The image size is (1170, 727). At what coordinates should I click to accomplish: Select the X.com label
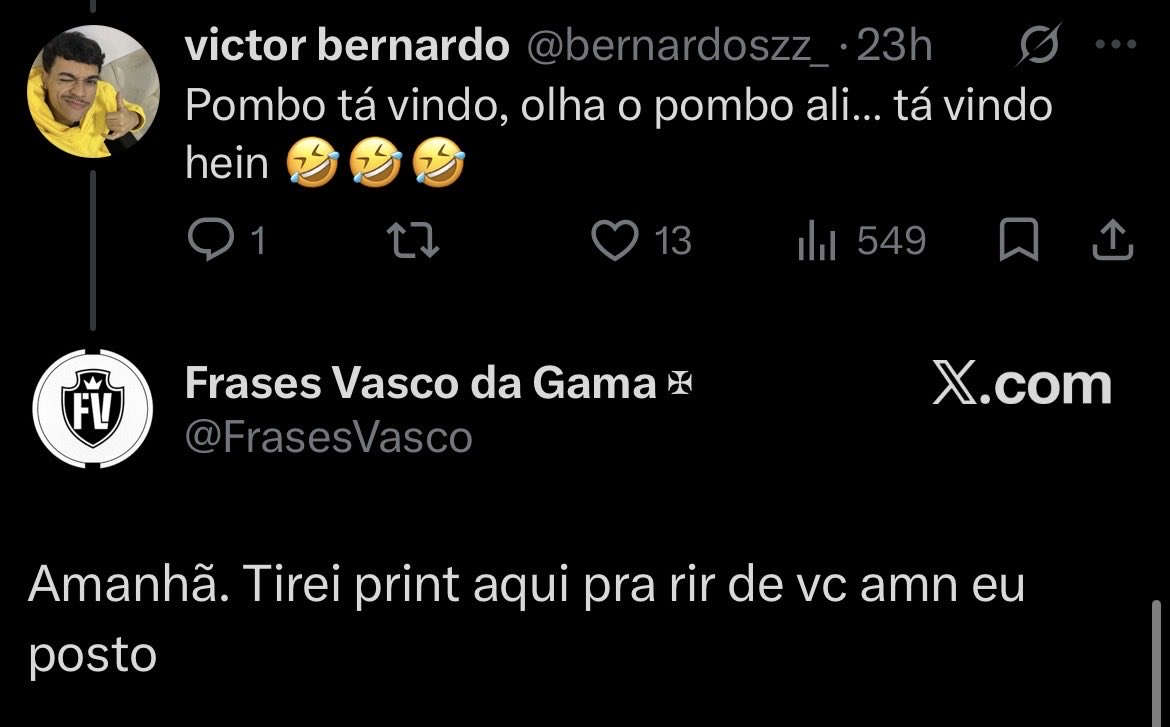pos(1022,384)
